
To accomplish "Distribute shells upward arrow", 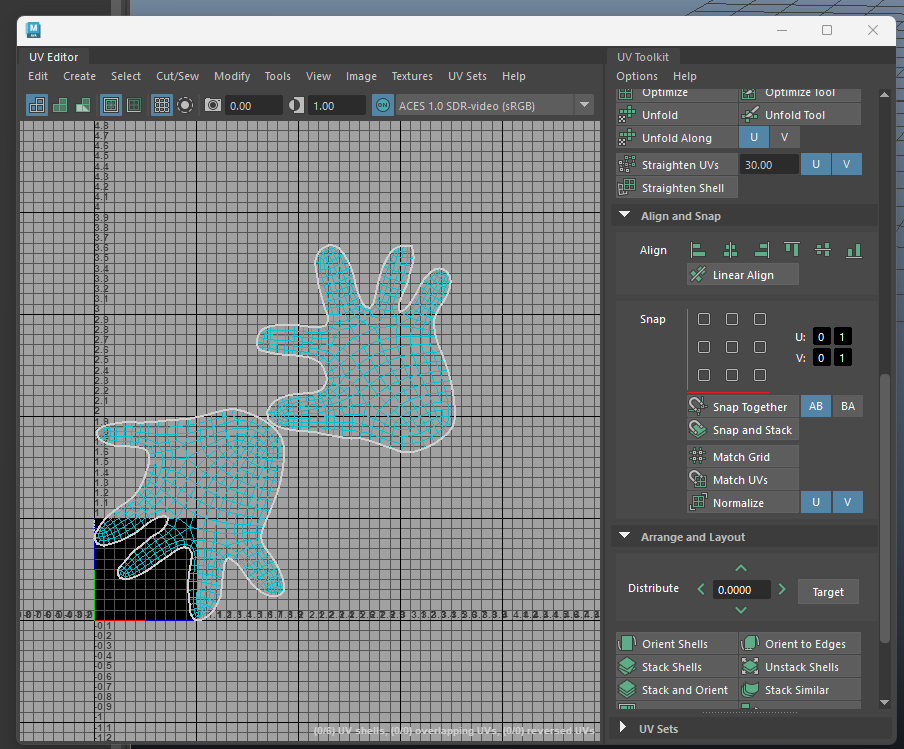I will 741,569.
